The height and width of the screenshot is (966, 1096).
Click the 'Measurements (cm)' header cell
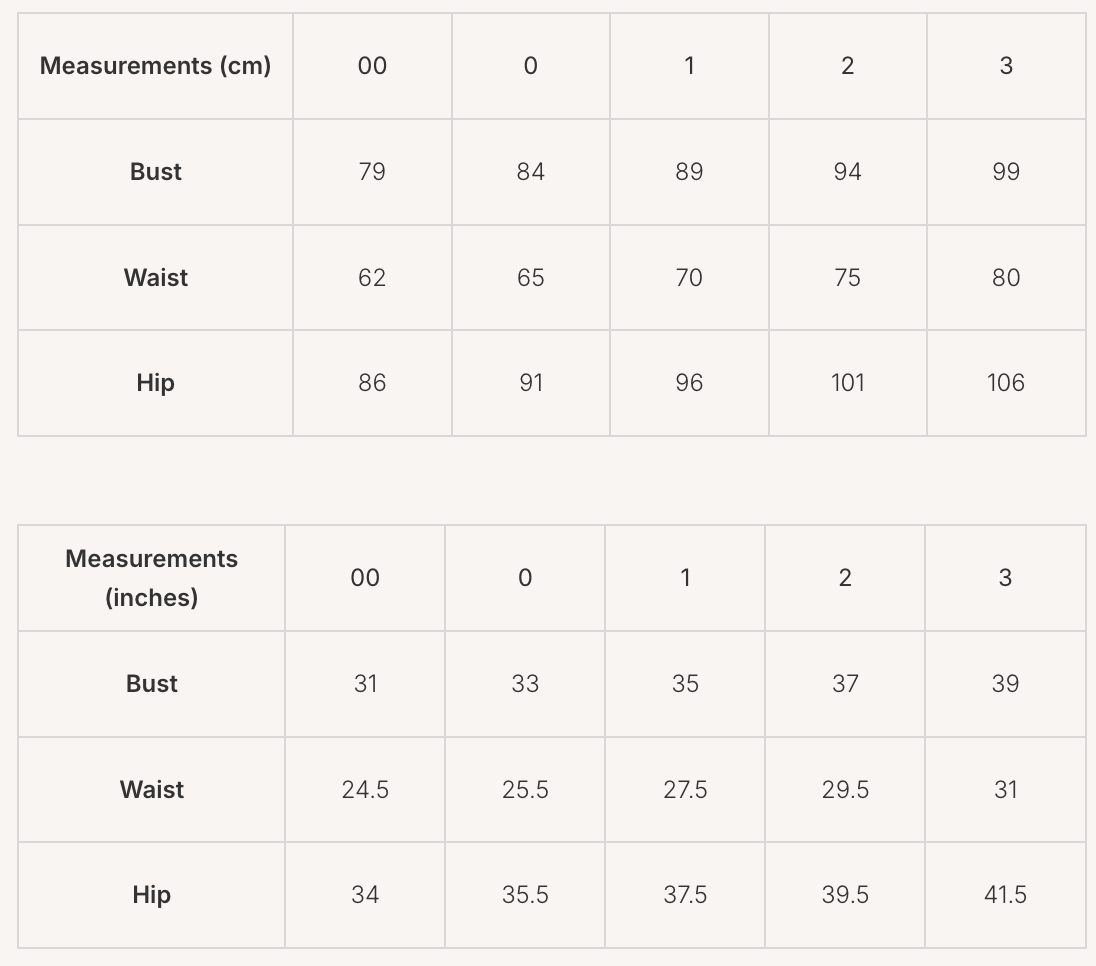point(155,66)
